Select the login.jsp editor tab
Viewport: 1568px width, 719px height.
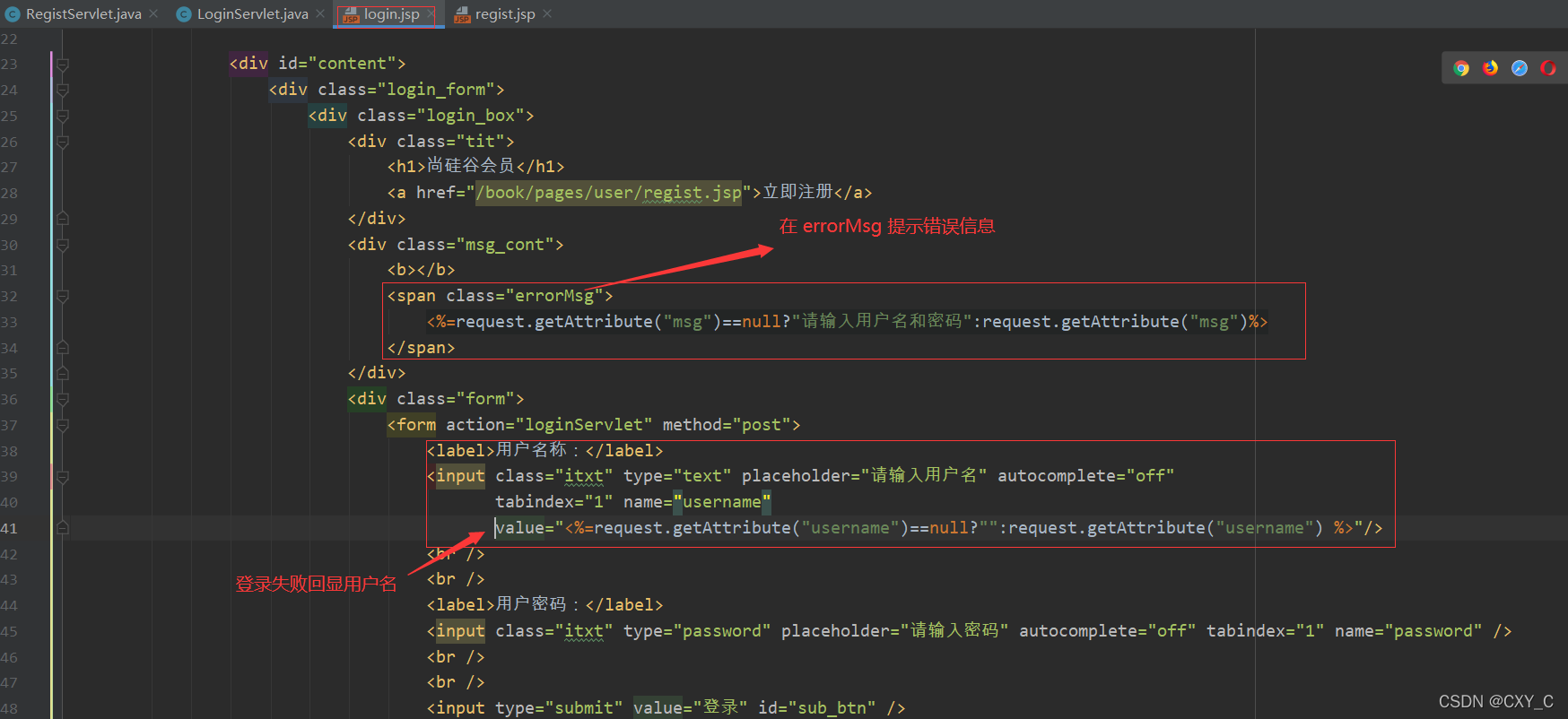tap(391, 14)
